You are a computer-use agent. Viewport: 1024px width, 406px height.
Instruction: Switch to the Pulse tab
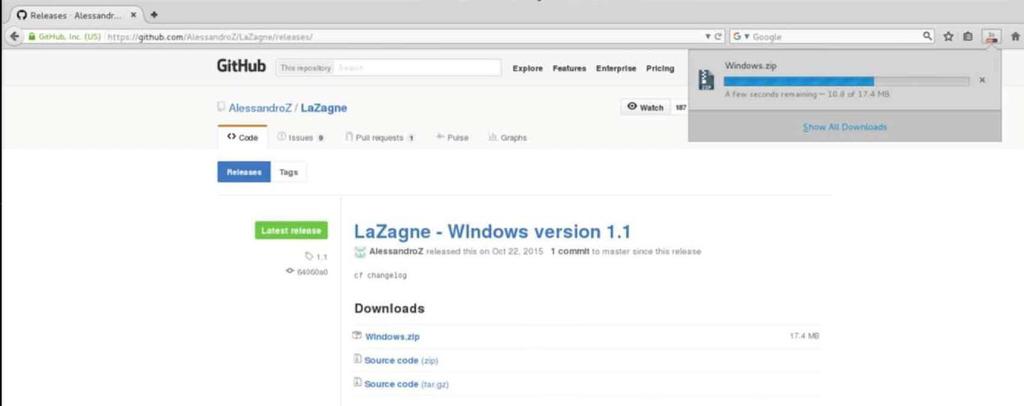(x=452, y=138)
